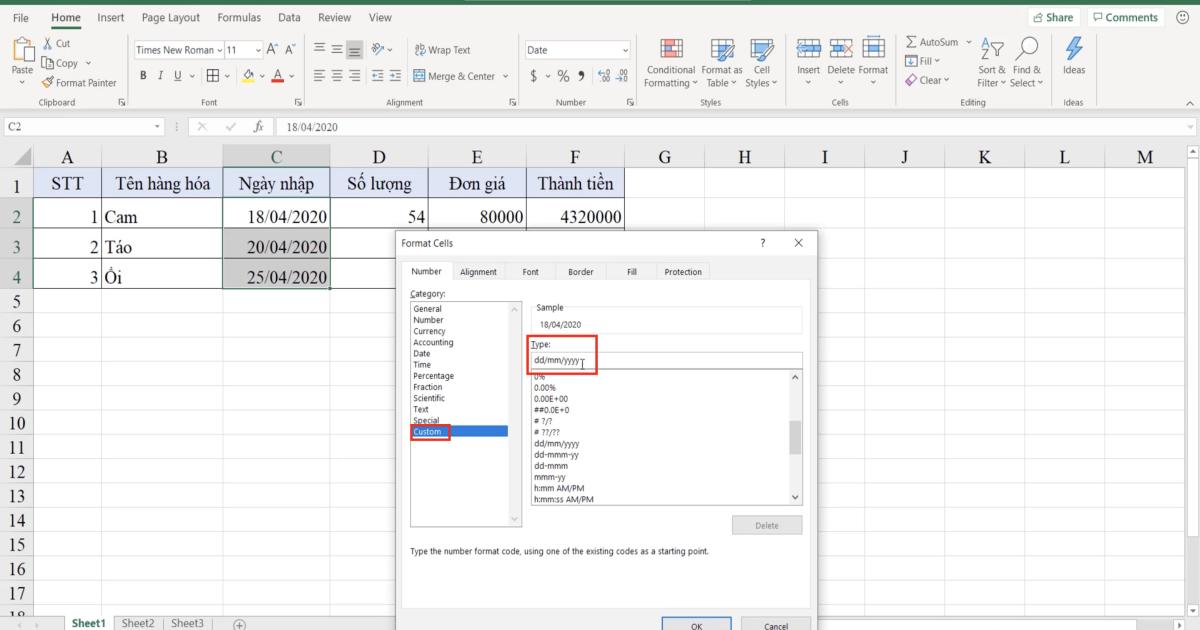Click OK in the Format Cells dialog
Viewport: 1200px width, 630px height.
(696, 624)
